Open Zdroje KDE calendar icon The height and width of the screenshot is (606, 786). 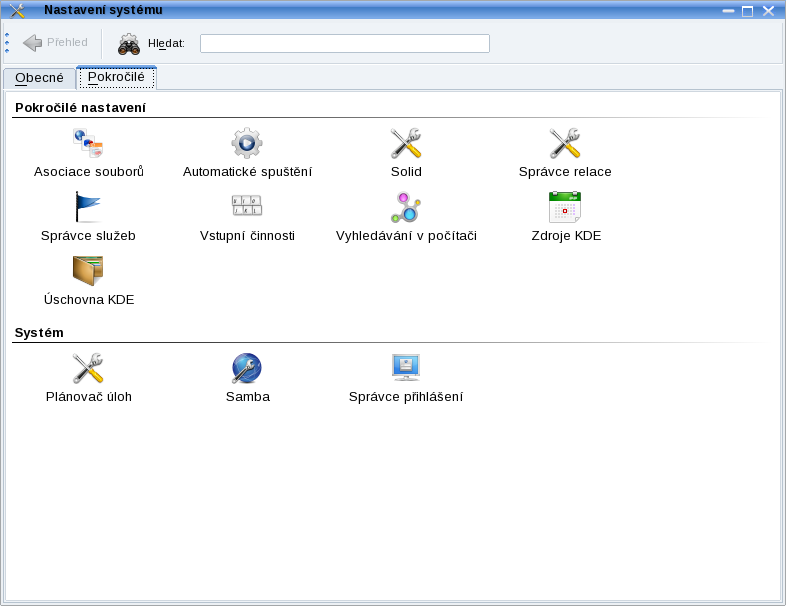point(565,207)
